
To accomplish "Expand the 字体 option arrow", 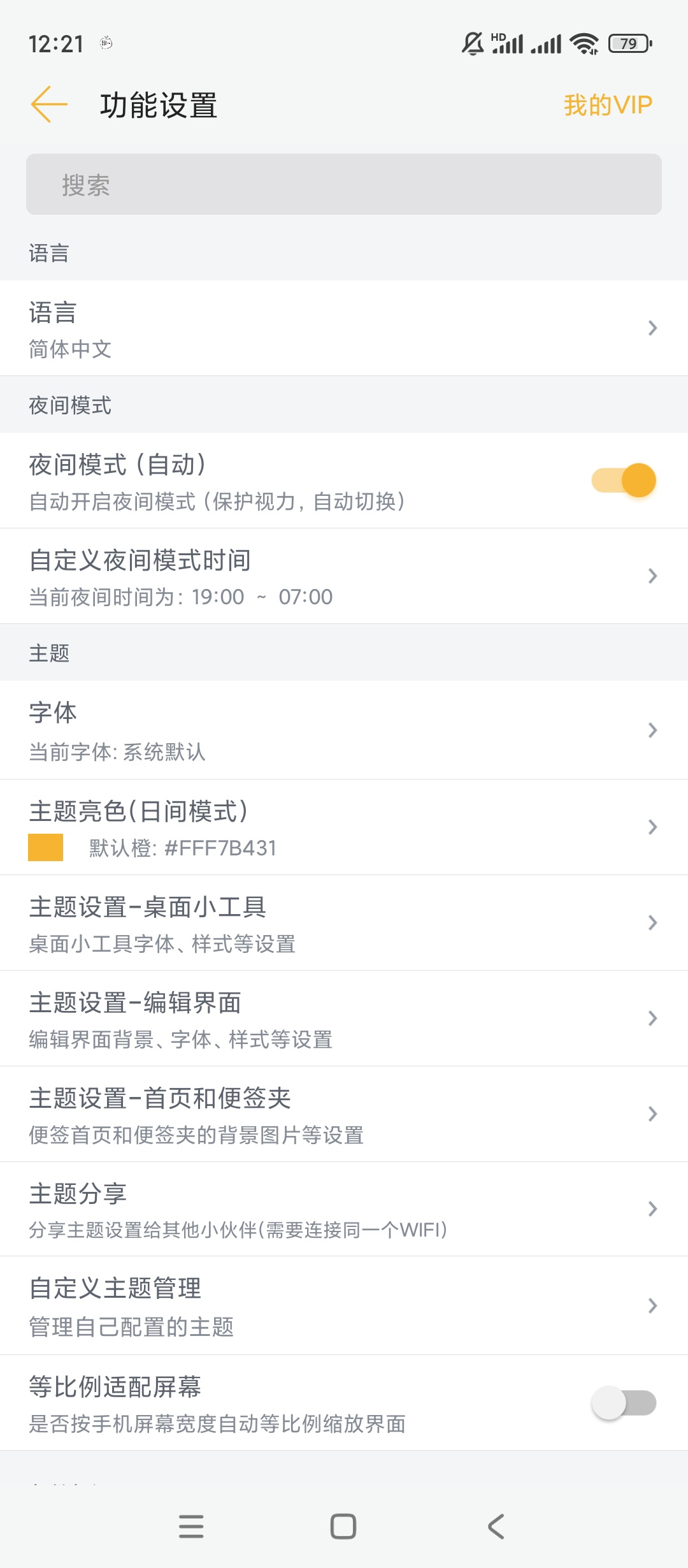I will click(x=652, y=730).
